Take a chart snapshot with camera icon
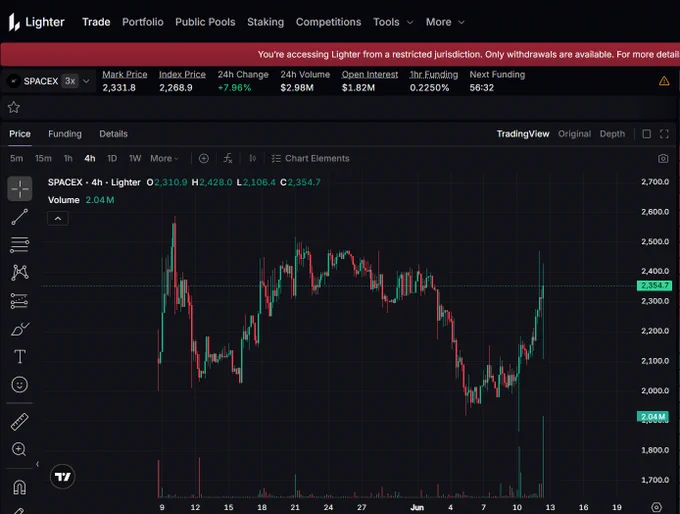This screenshot has width=680, height=514. [x=663, y=159]
